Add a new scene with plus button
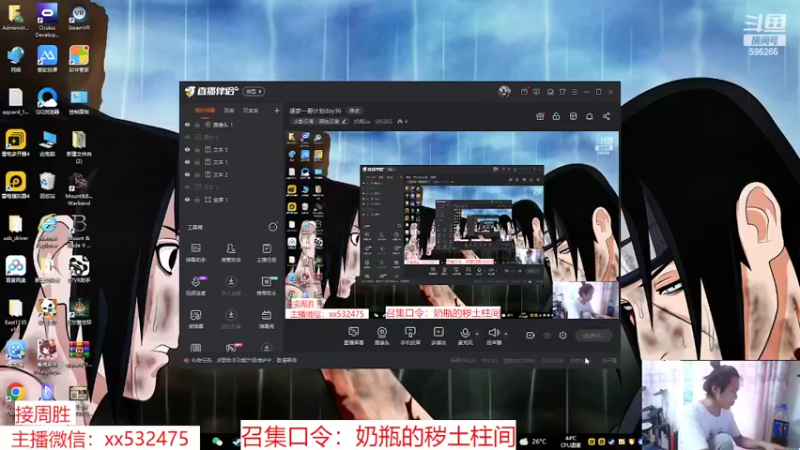The width and height of the screenshot is (800, 450). (x=277, y=110)
